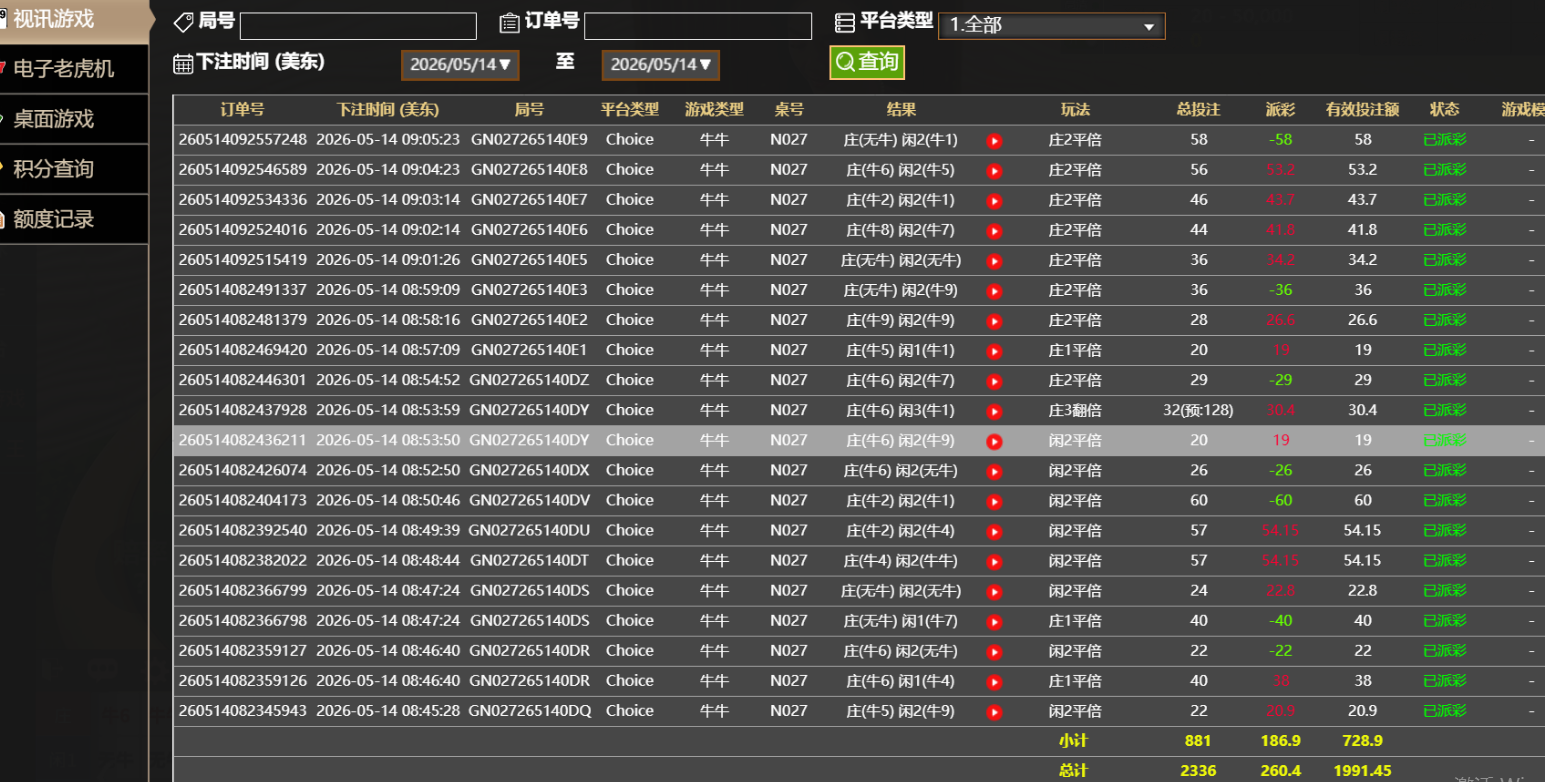Viewport: 1545px width, 782px height.
Task: Play video for order 260514082382022
Action: click(x=994, y=561)
